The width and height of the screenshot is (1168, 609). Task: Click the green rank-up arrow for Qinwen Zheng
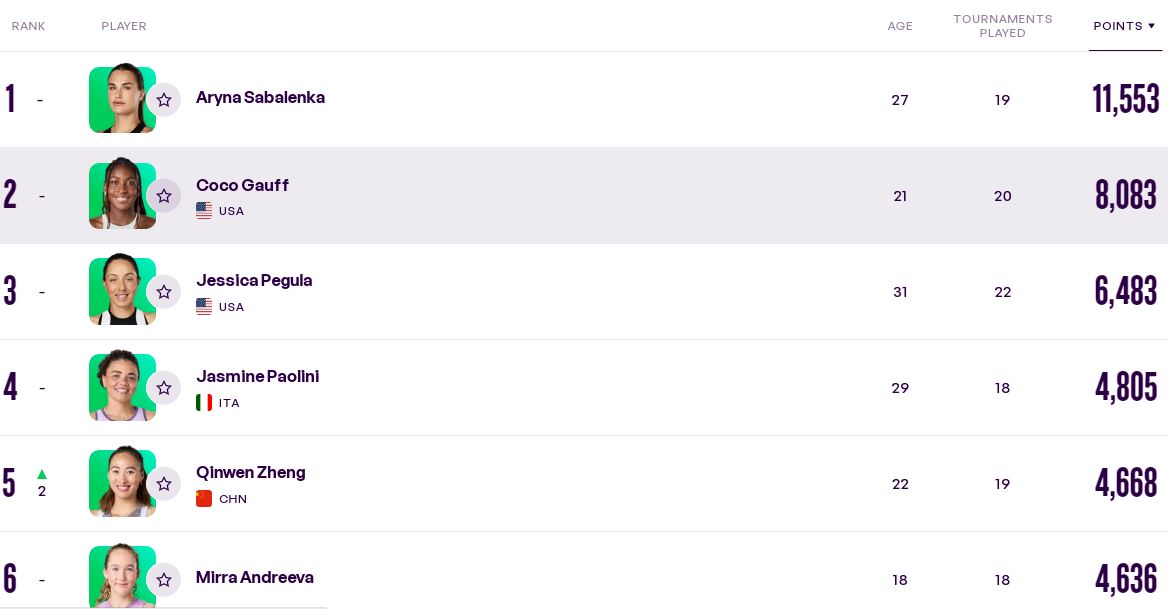tap(42, 474)
